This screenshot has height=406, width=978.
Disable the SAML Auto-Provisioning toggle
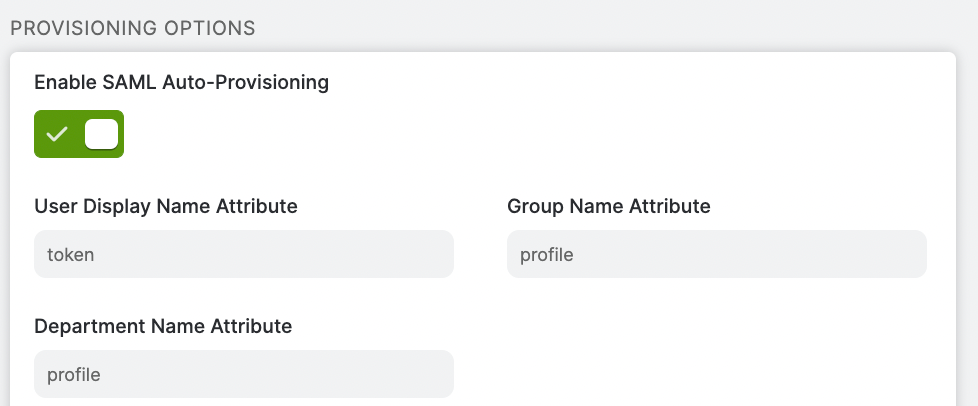(79, 134)
